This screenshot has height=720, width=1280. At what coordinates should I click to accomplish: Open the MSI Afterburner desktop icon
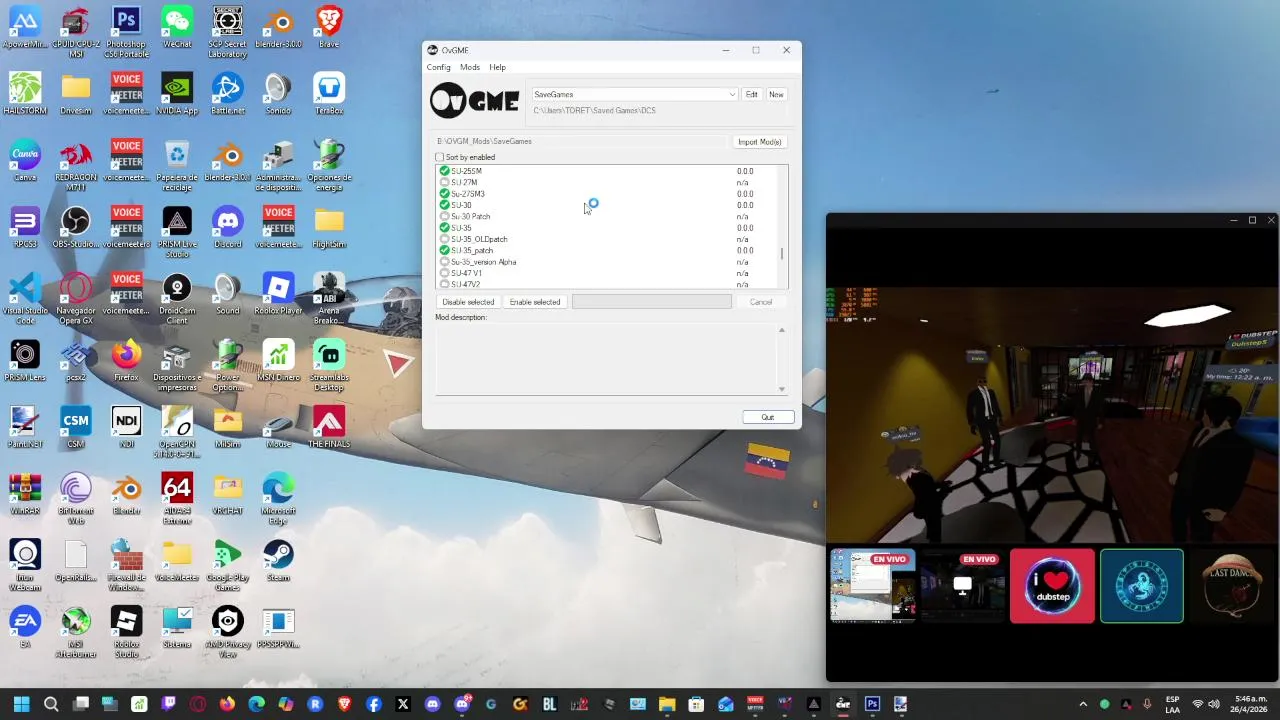point(75,633)
